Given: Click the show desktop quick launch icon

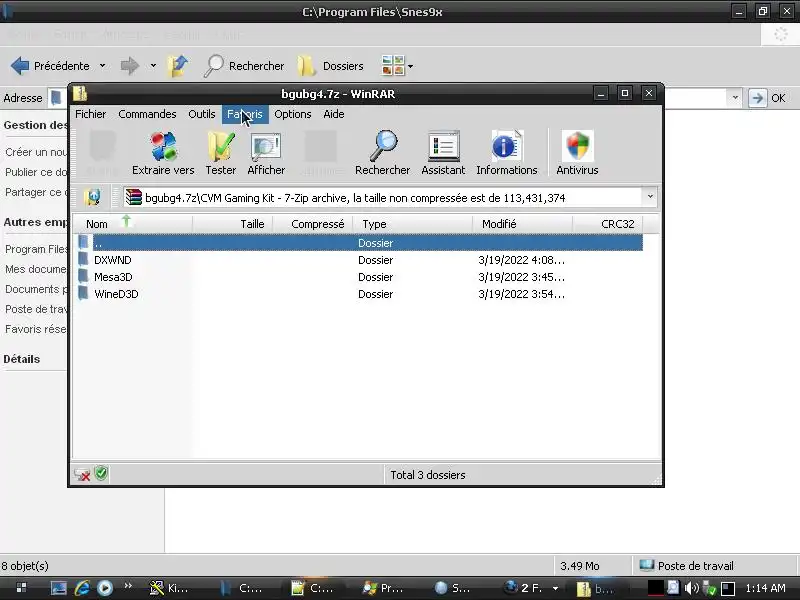Looking at the screenshot, I should point(59,588).
